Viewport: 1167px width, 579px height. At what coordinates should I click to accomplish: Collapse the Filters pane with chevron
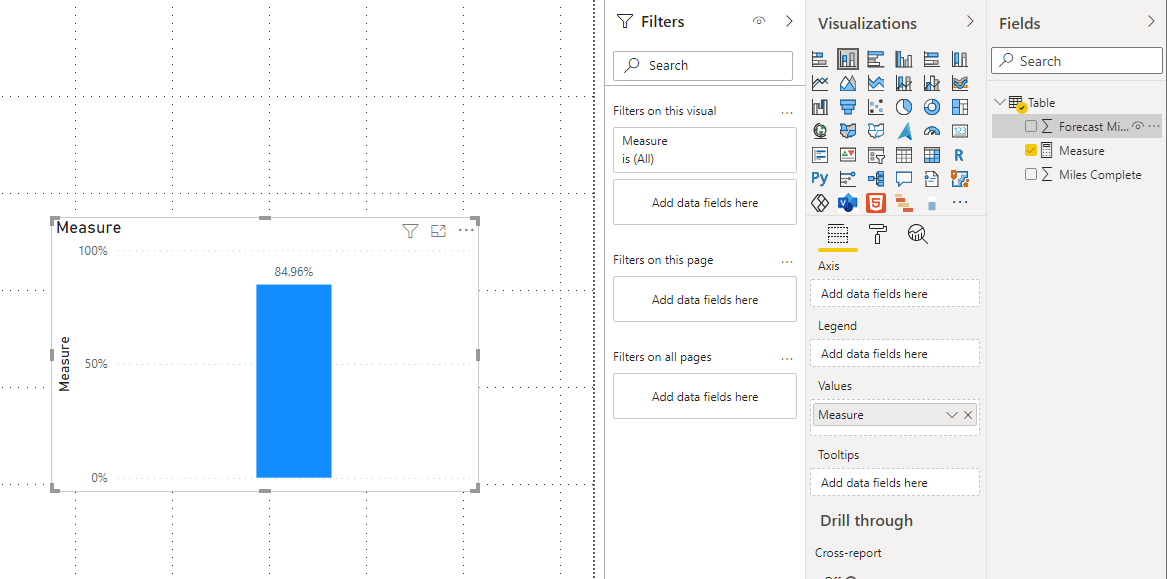(790, 22)
